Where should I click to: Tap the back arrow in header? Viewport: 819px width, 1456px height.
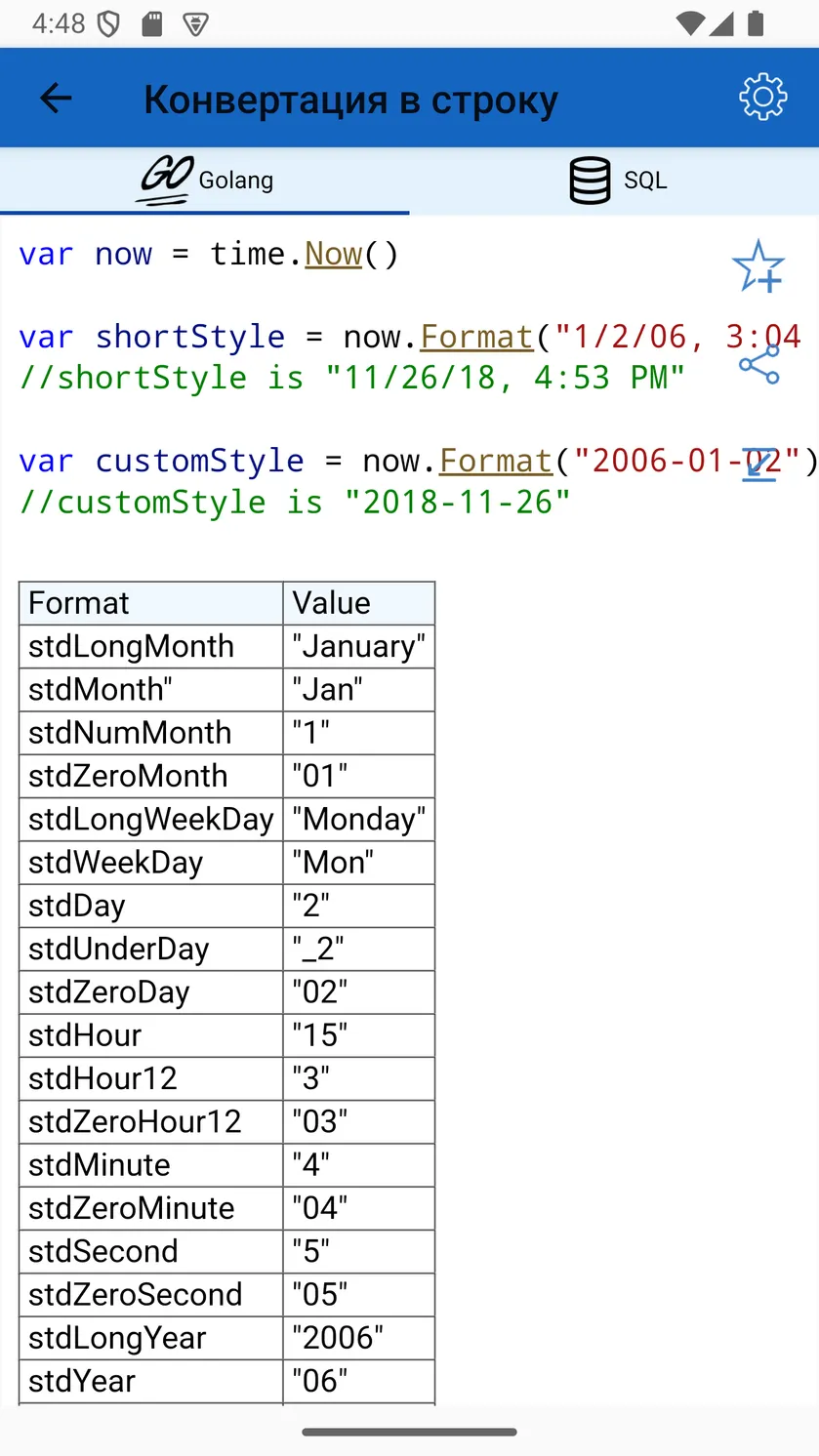point(56,98)
